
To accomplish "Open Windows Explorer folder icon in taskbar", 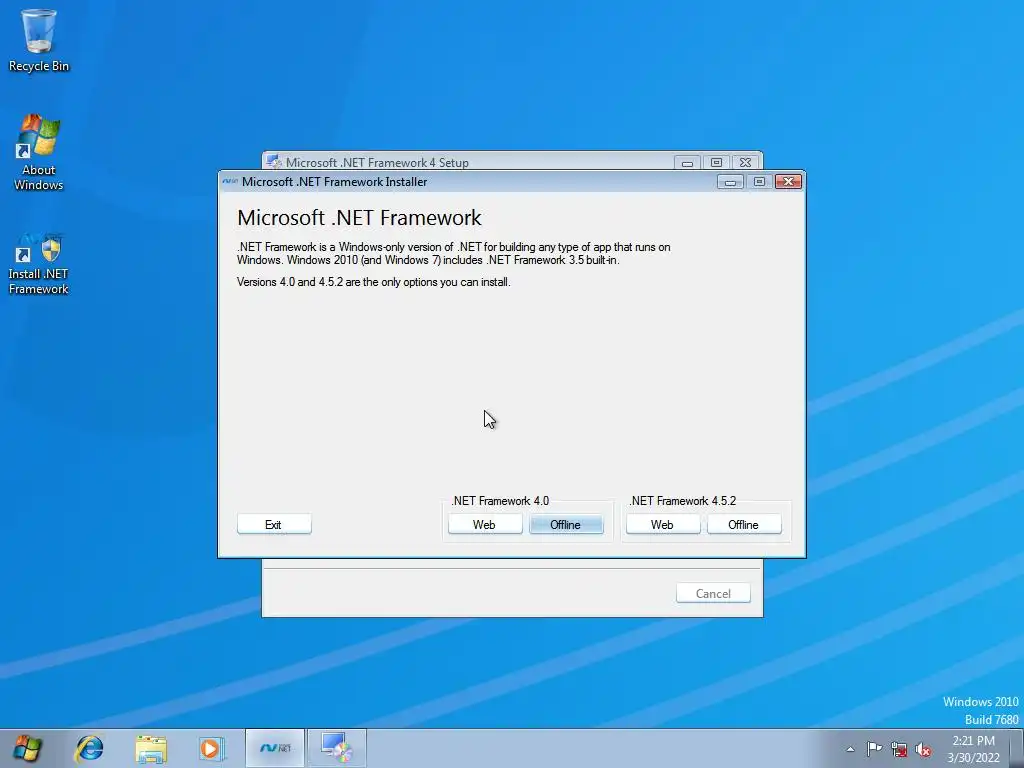I will [151, 748].
